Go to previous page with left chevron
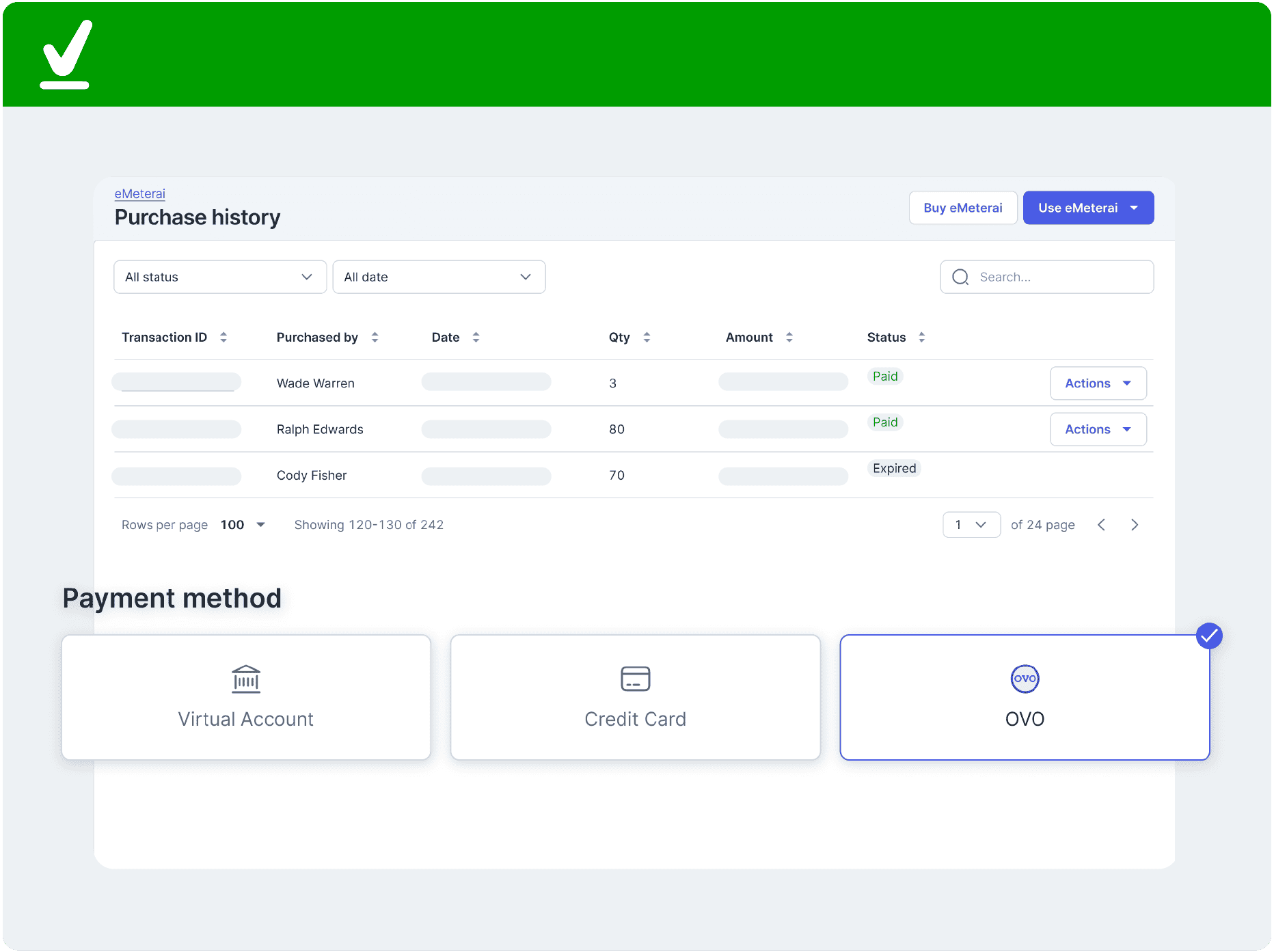The height and width of the screenshot is (952, 1274). [x=1101, y=525]
